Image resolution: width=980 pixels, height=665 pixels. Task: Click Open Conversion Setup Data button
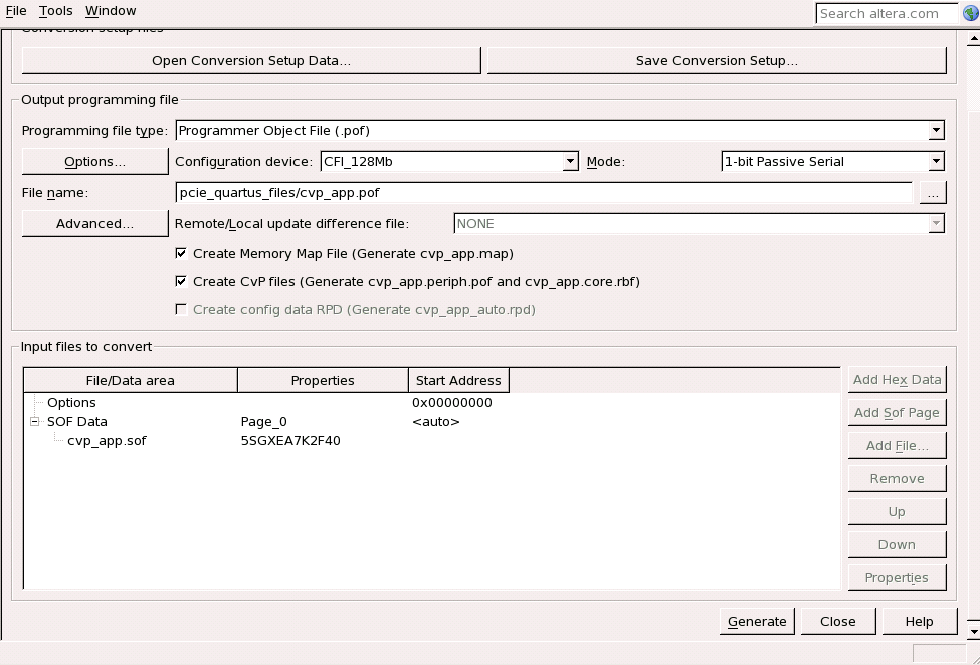[x=251, y=61]
